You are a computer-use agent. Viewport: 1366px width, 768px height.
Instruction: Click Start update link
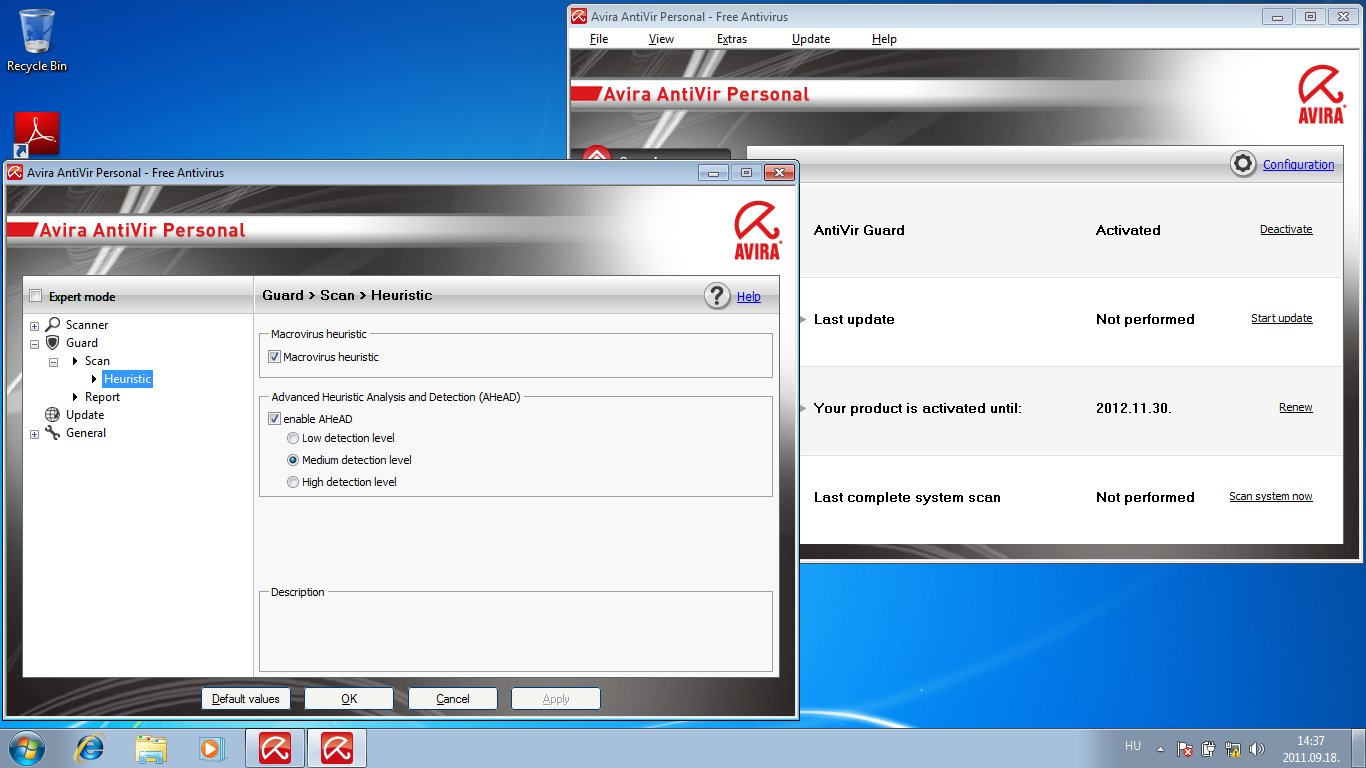[x=1281, y=318]
